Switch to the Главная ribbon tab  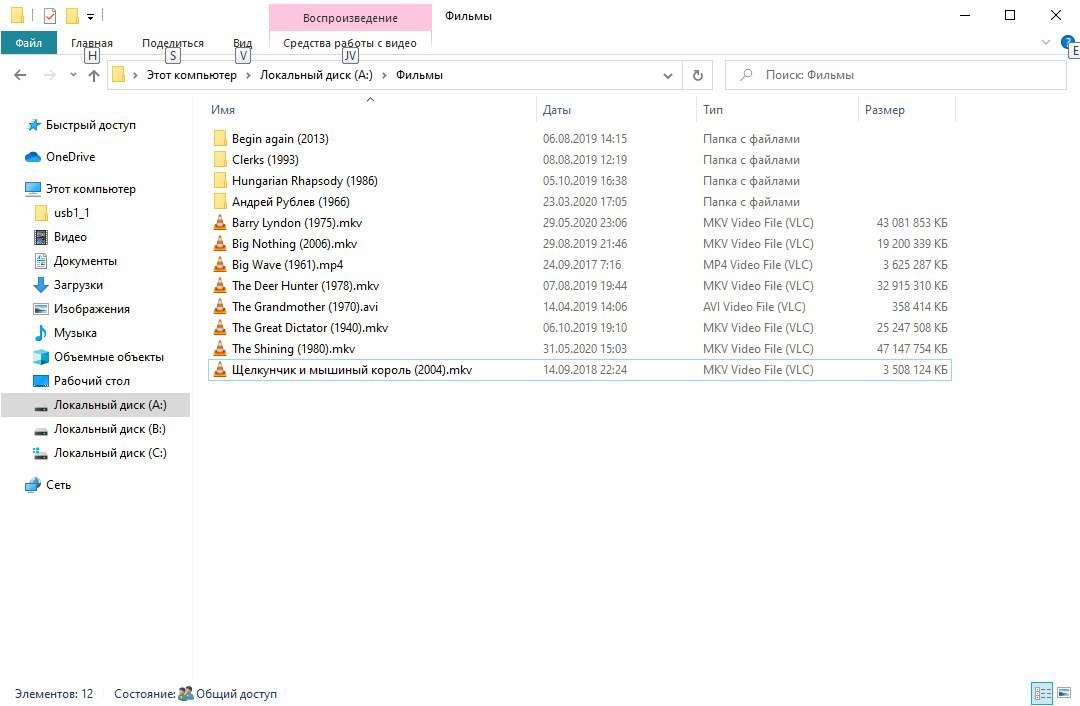[x=92, y=43]
